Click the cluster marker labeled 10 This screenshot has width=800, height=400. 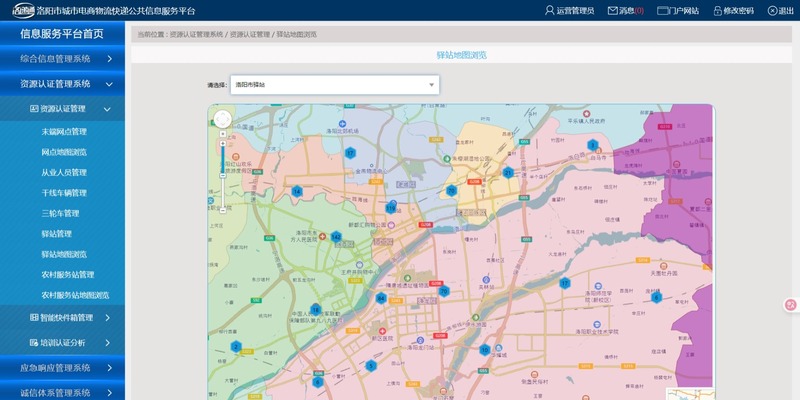point(484,349)
